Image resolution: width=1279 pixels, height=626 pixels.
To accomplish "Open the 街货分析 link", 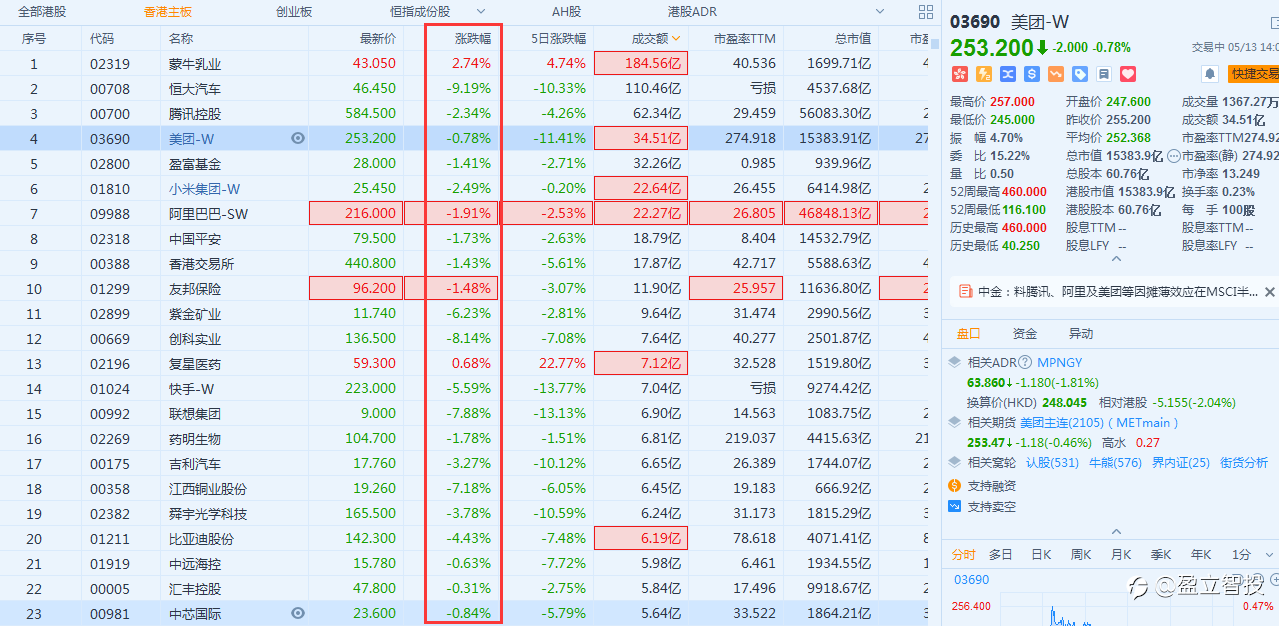I will click(1244, 462).
